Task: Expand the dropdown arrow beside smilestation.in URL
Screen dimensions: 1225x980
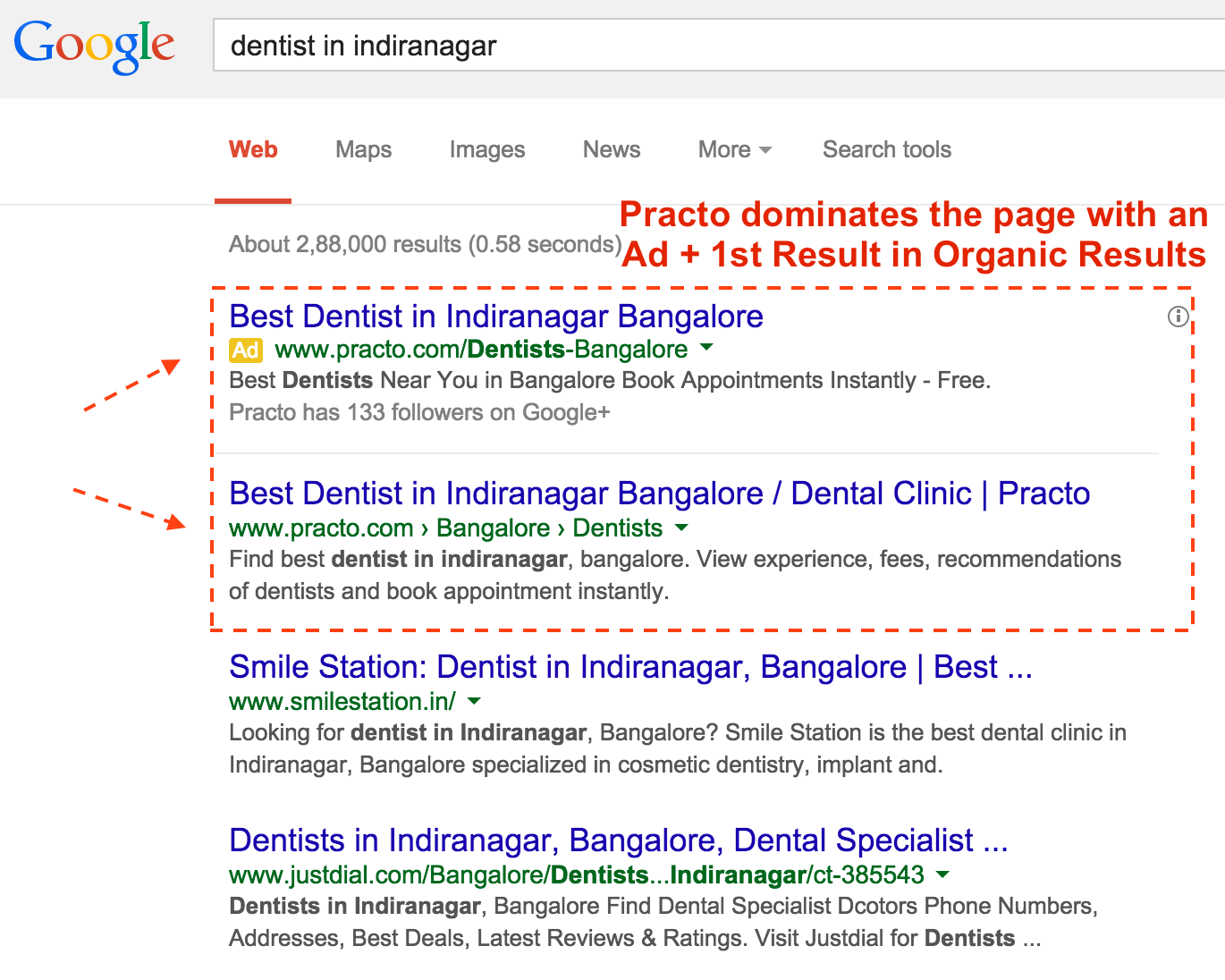Action: [475, 701]
